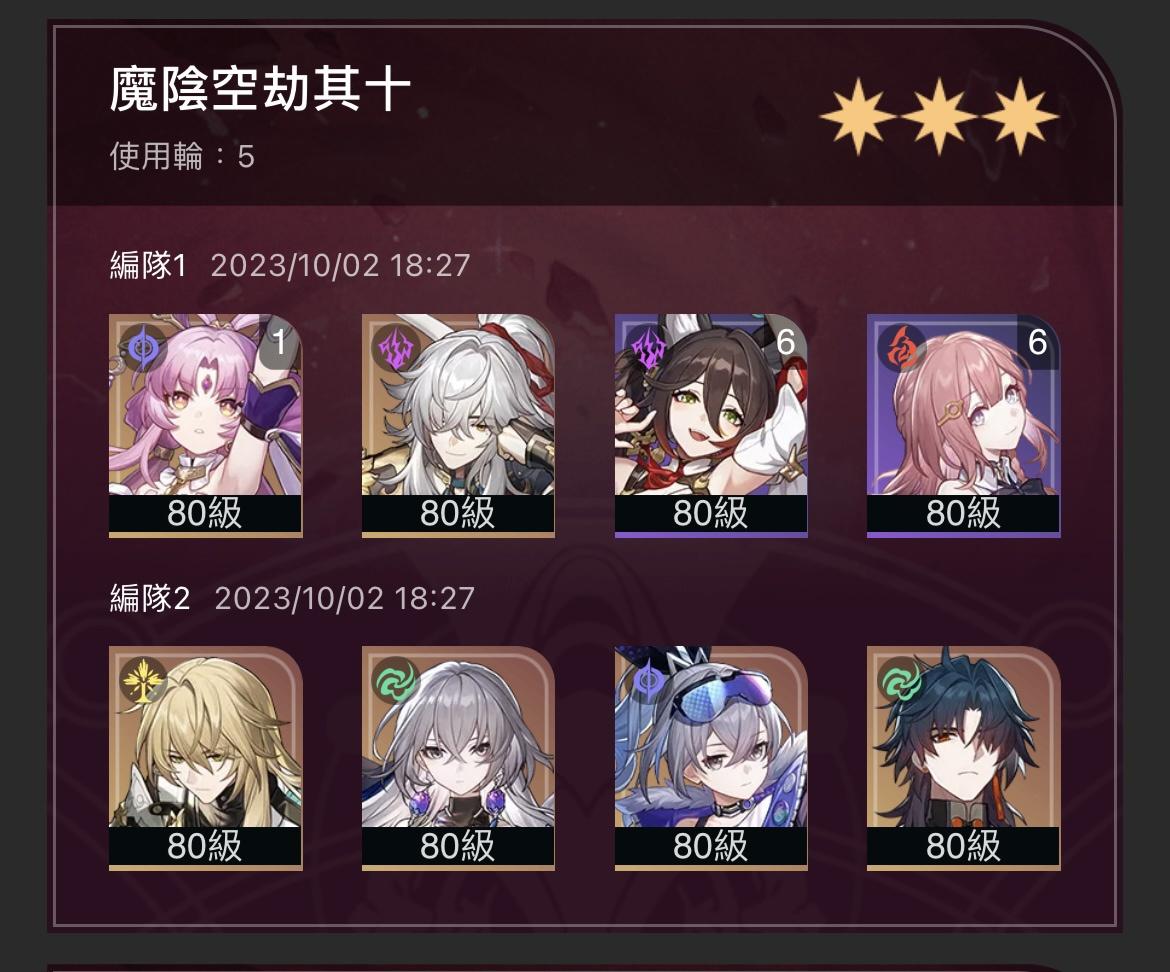Click the Wind element icon on silver-haired character
This screenshot has width=1170, height=972.
pyautogui.click(x=395, y=680)
